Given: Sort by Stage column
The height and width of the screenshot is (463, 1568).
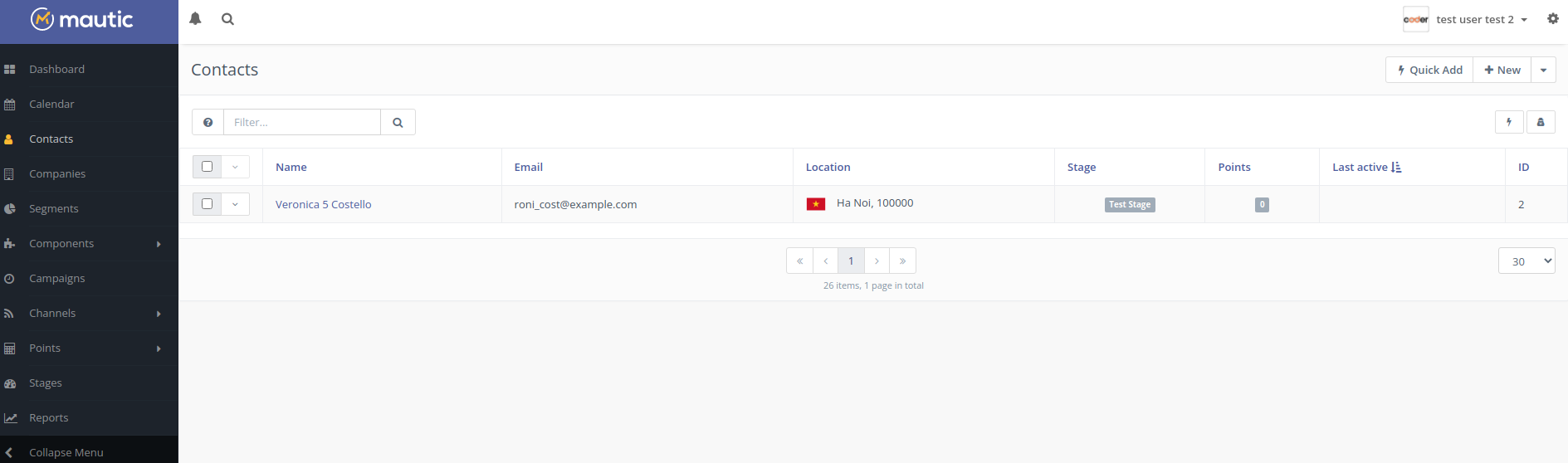Looking at the screenshot, I should click(1082, 167).
